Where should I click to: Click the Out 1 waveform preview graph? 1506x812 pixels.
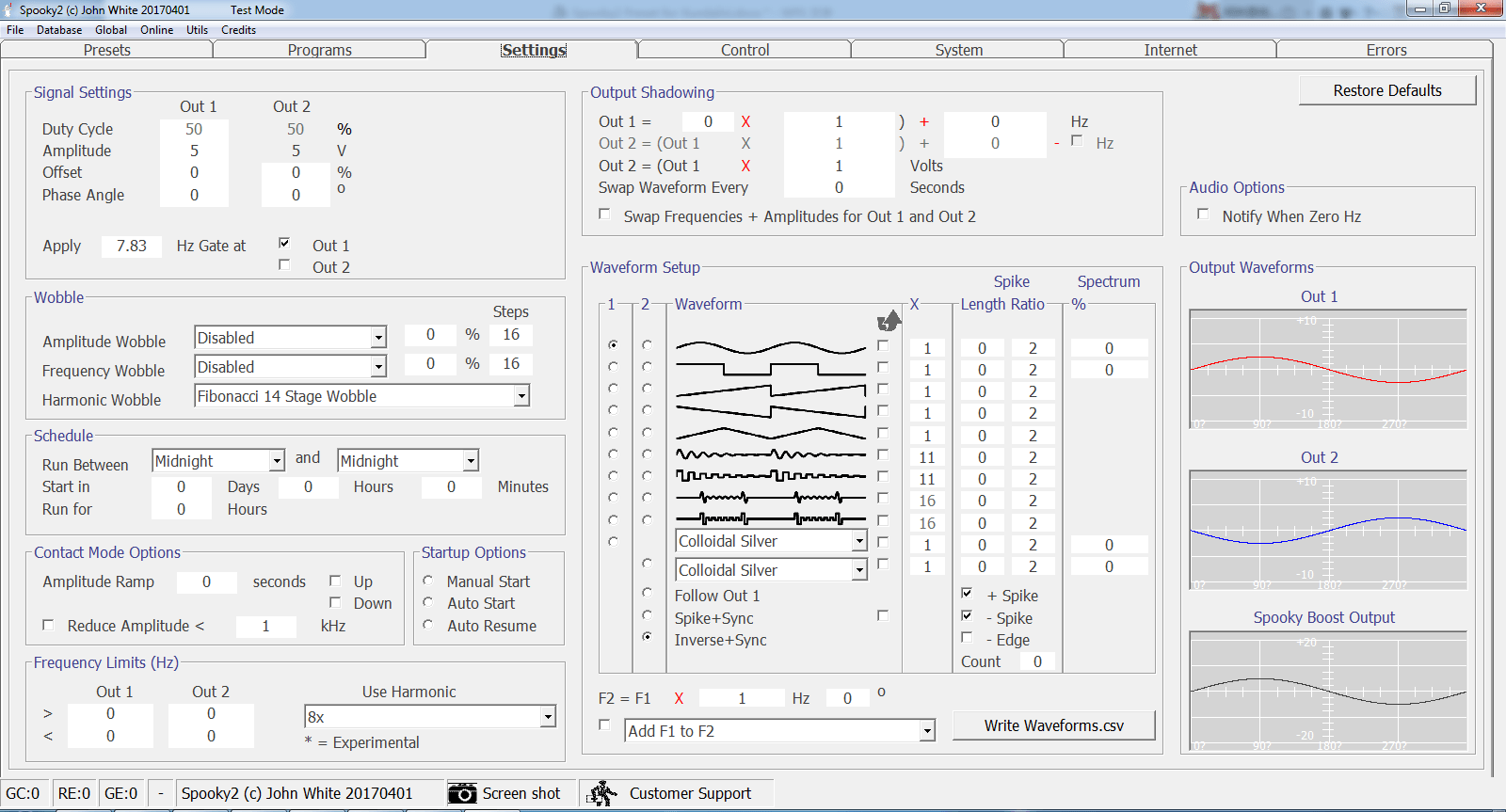click(1327, 370)
